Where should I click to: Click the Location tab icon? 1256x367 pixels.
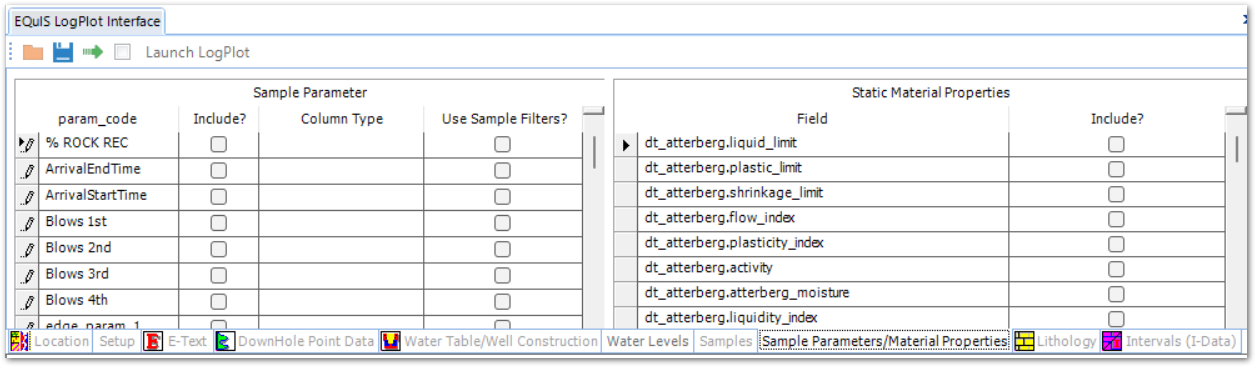(20, 342)
